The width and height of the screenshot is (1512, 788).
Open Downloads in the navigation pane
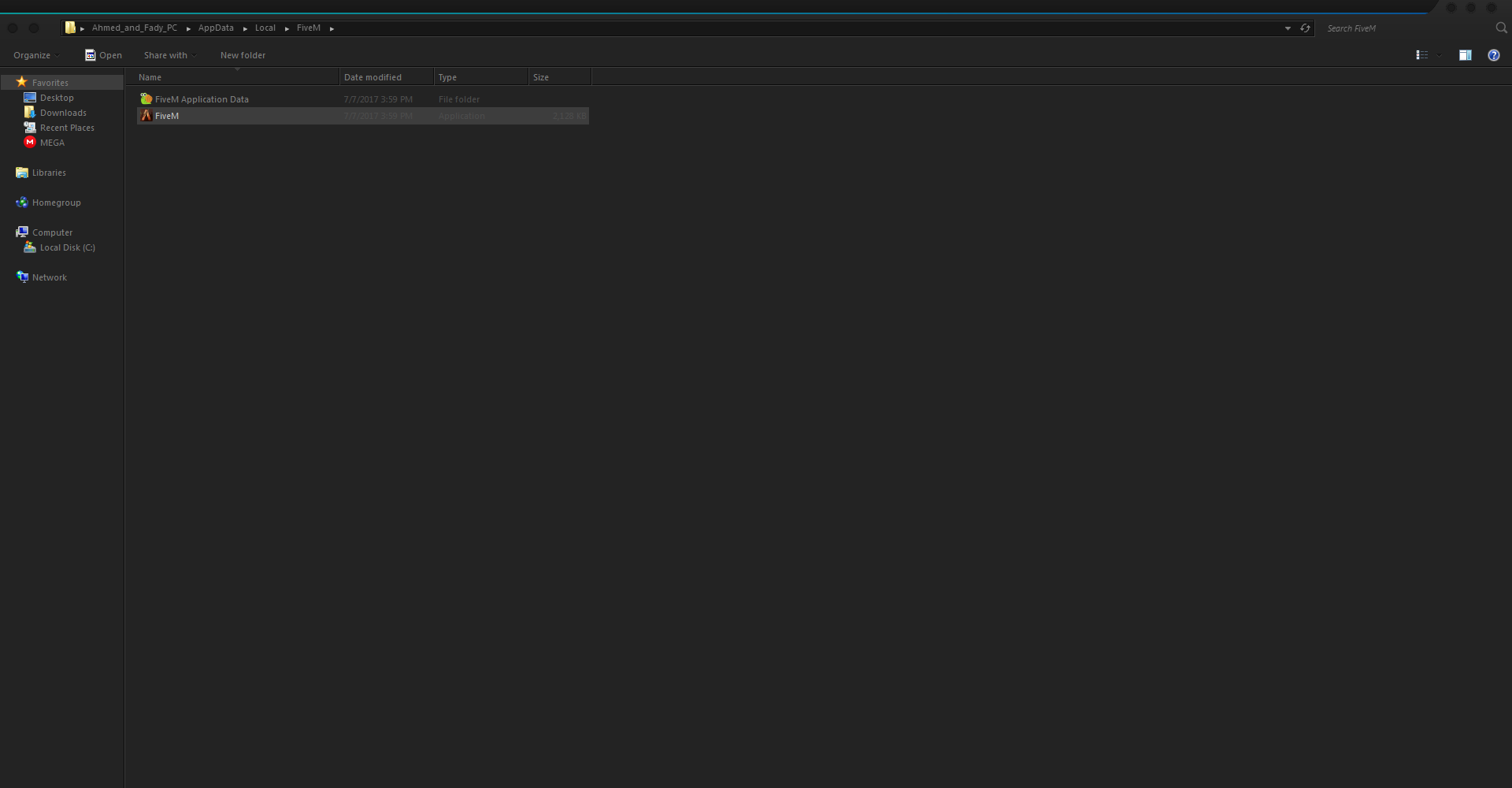point(63,113)
